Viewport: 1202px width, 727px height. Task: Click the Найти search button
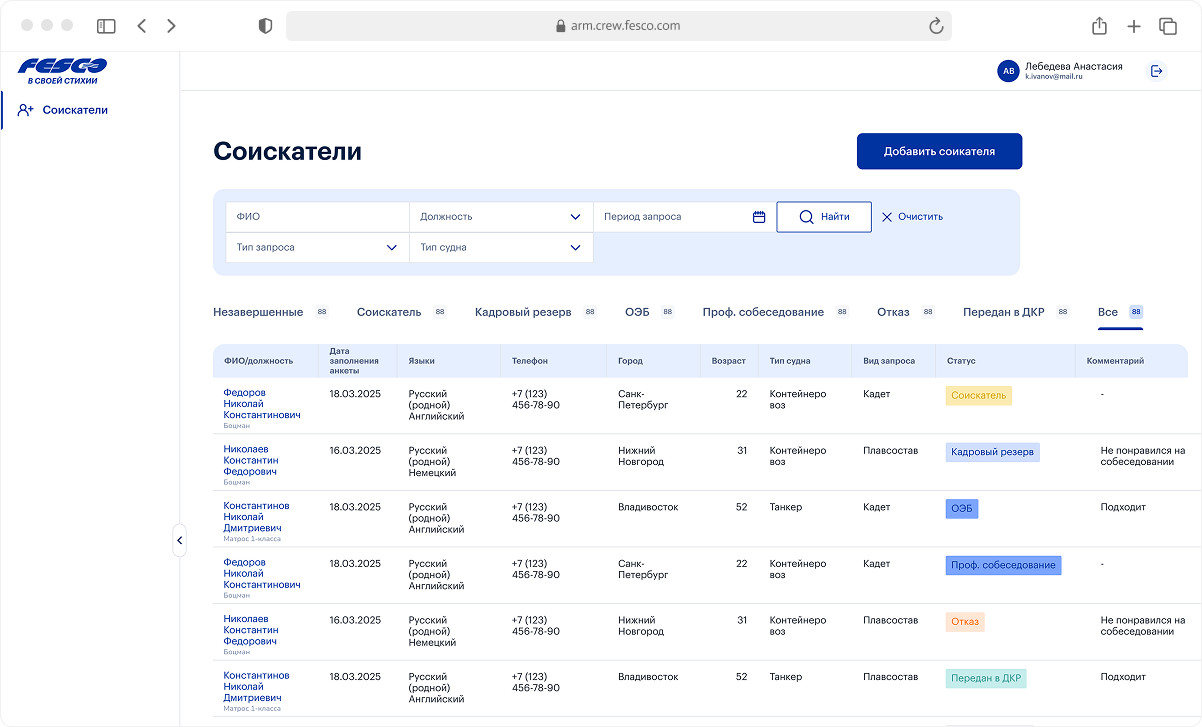click(x=824, y=217)
